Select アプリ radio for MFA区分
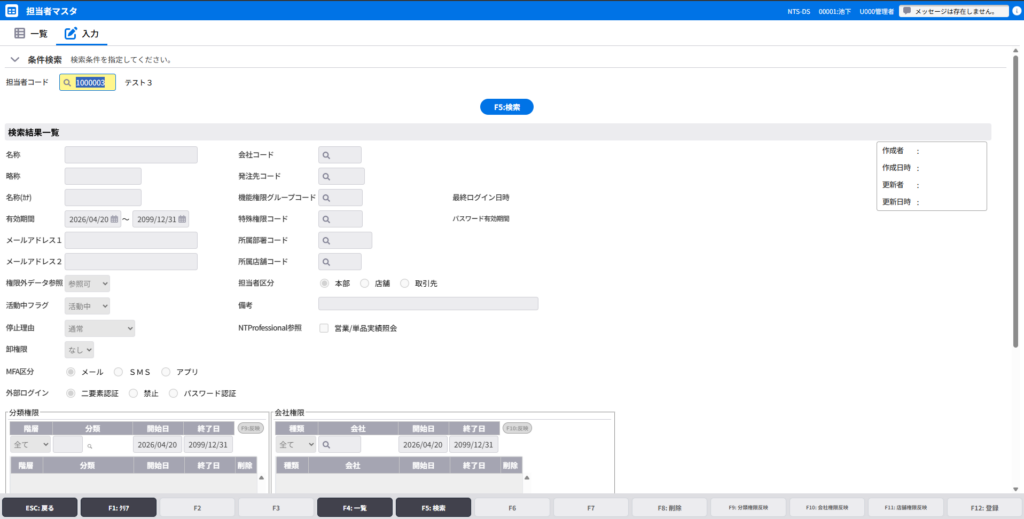This screenshot has width=1024, height=519. tap(166, 371)
